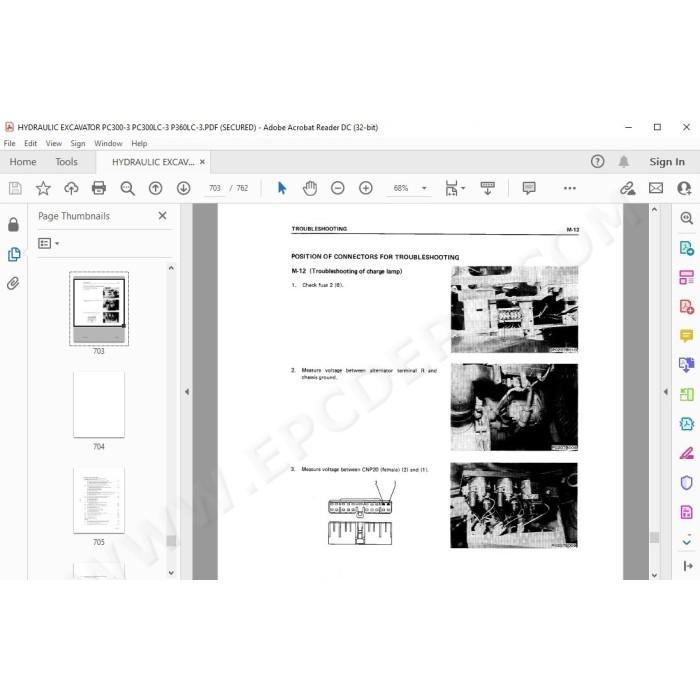
Task: Switch to the Tools tab
Action: 67,162
